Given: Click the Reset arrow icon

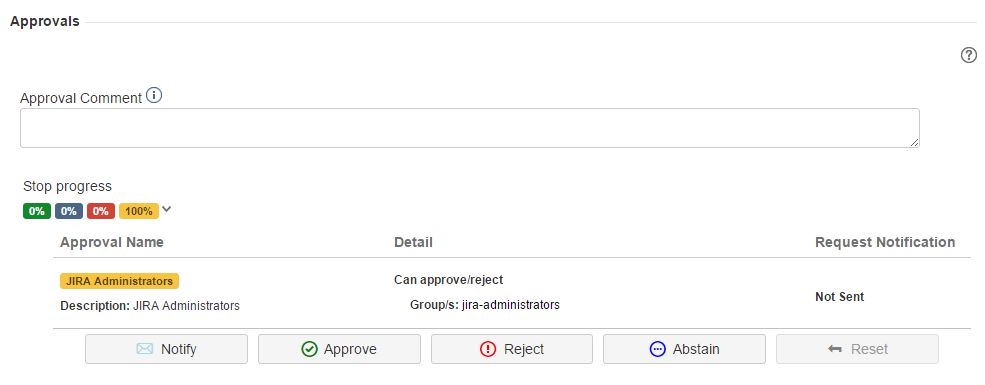Looking at the screenshot, I should [x=835, y=349].
